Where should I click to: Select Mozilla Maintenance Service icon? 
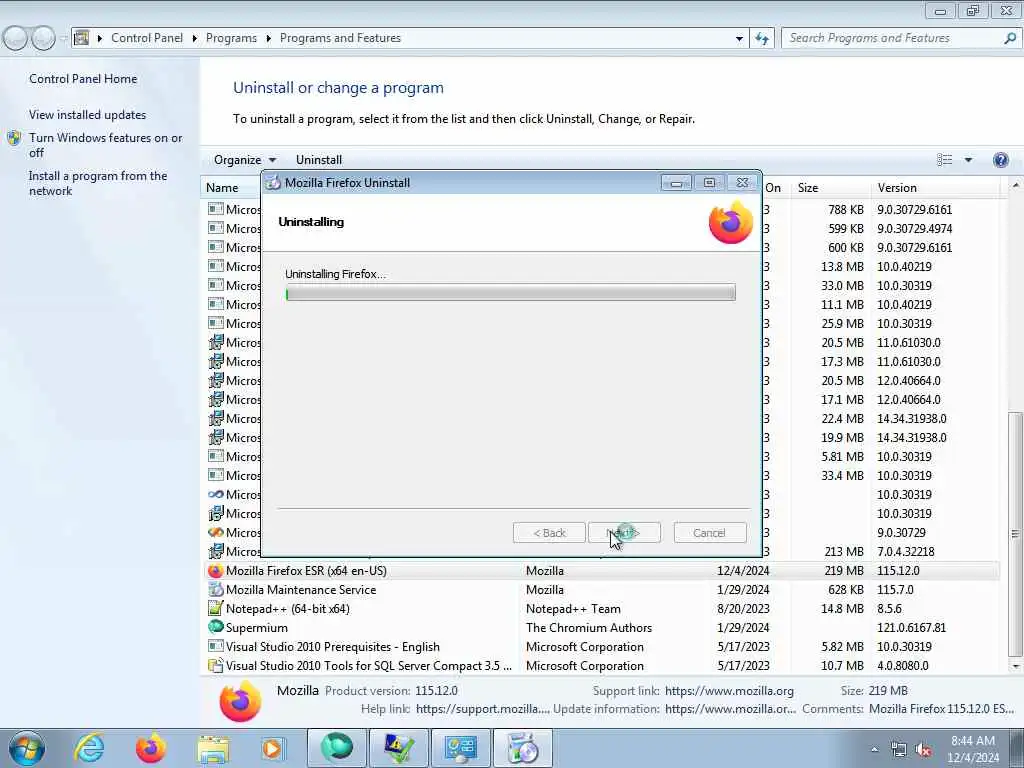(216, 590)
